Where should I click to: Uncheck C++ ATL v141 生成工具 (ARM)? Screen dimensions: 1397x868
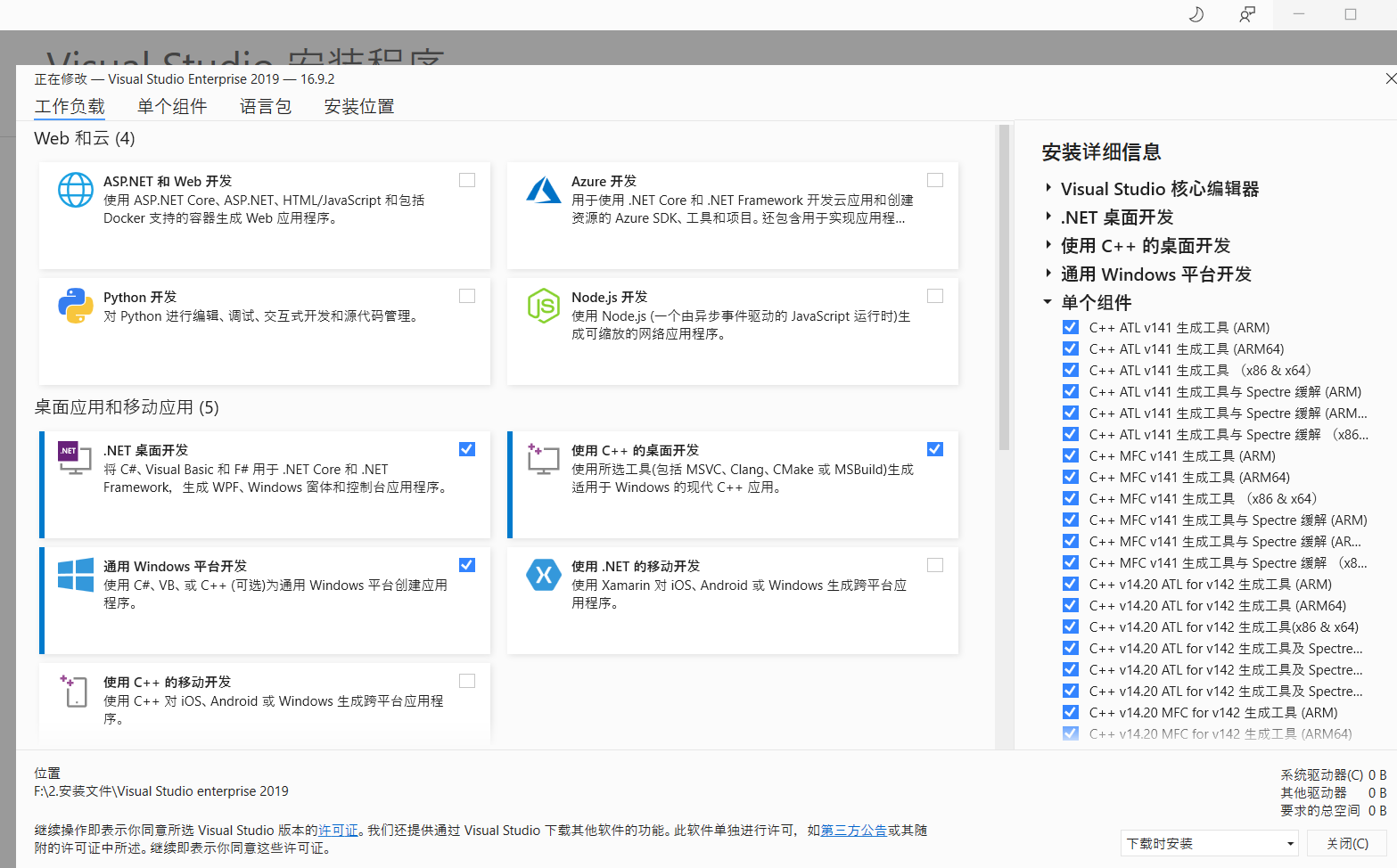point(1071,327)
